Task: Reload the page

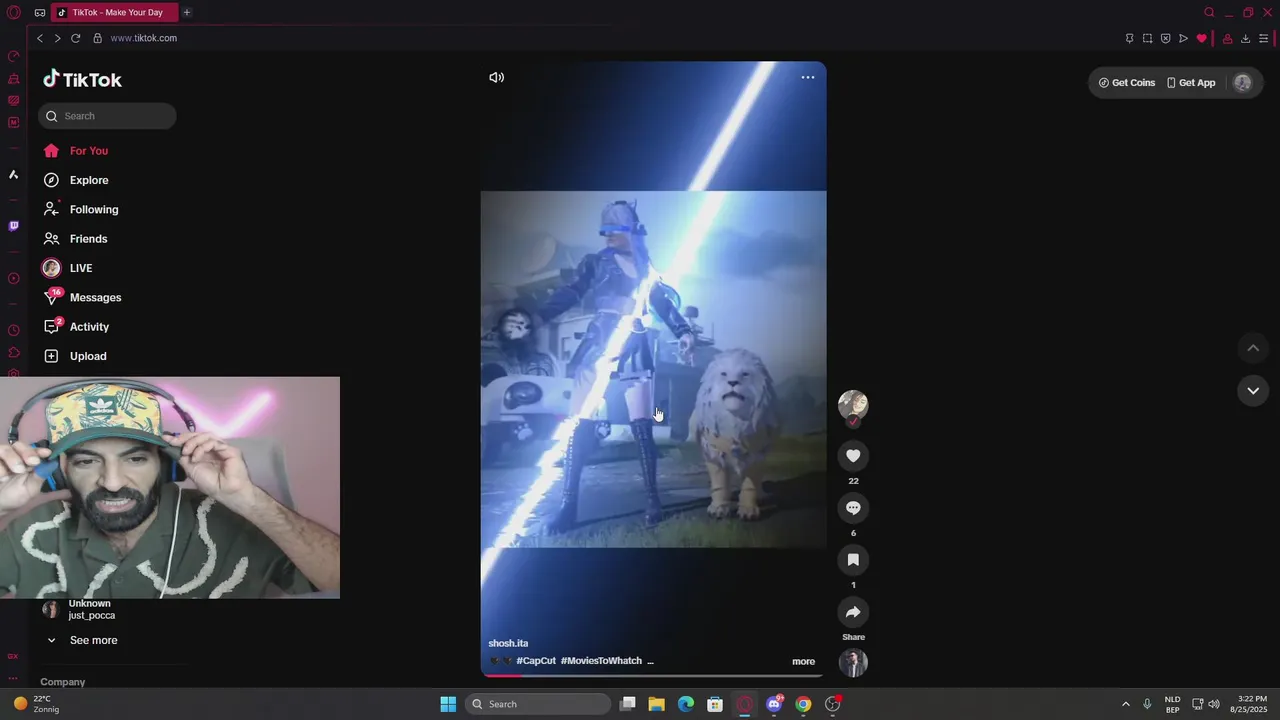Action: [x=75, y=38]
